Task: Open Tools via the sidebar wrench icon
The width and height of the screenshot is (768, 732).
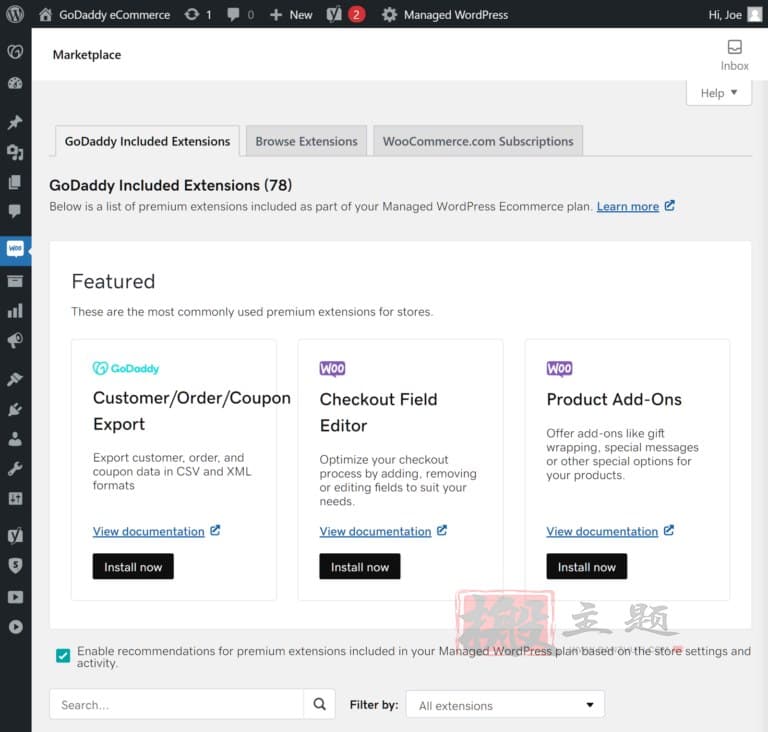Action: (x=15, y=469)
